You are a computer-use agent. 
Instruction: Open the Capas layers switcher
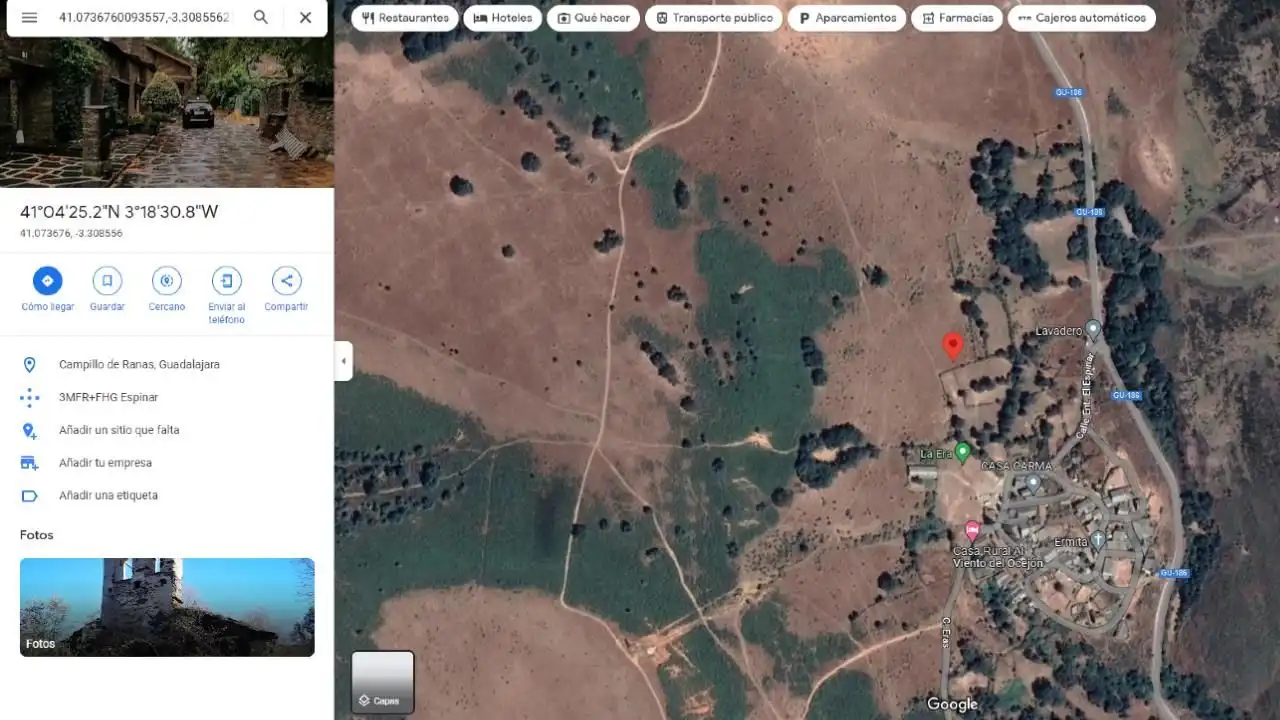point(382,683)
